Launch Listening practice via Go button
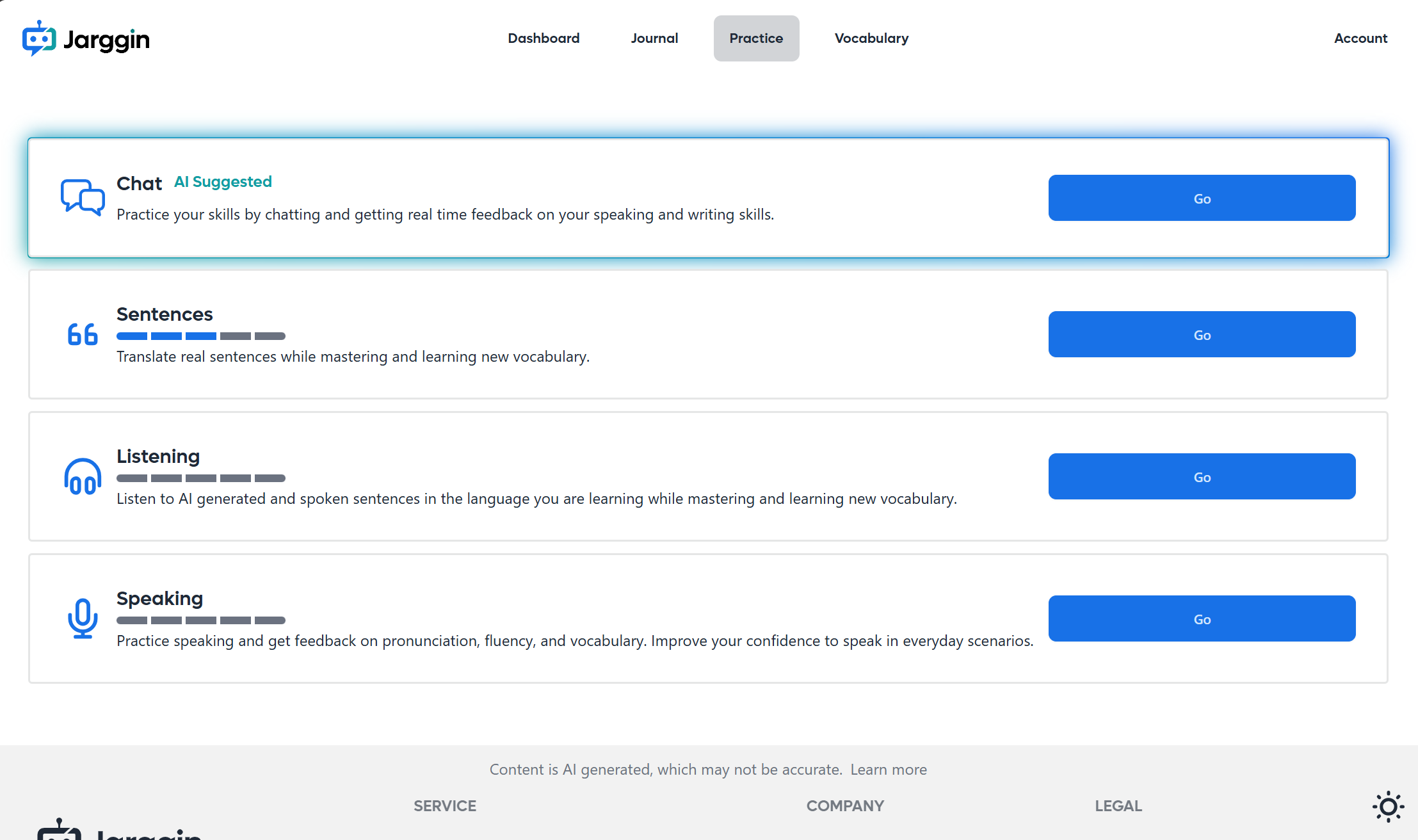The width and height of the screenshot is (1418, 840). tap(1202, 476)
